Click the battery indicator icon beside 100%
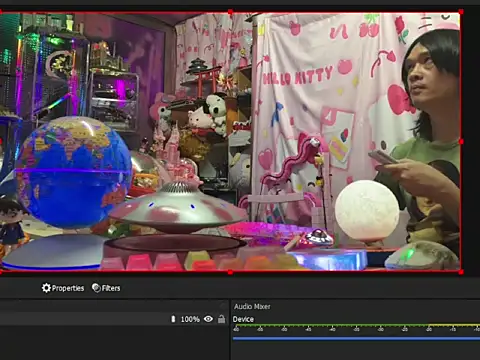This screenshot has width=480, height=360. [173, 319]
